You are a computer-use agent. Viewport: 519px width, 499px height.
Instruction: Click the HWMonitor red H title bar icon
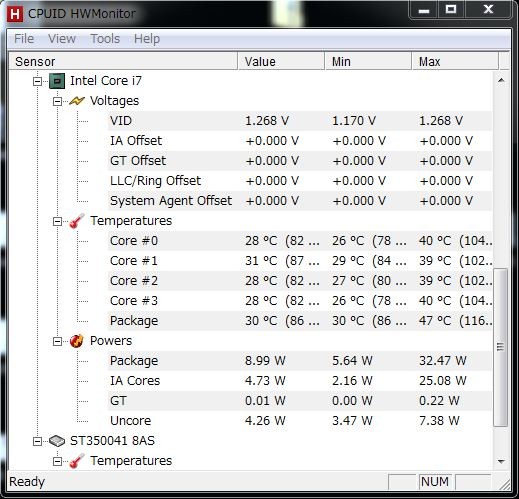(15, 14)
